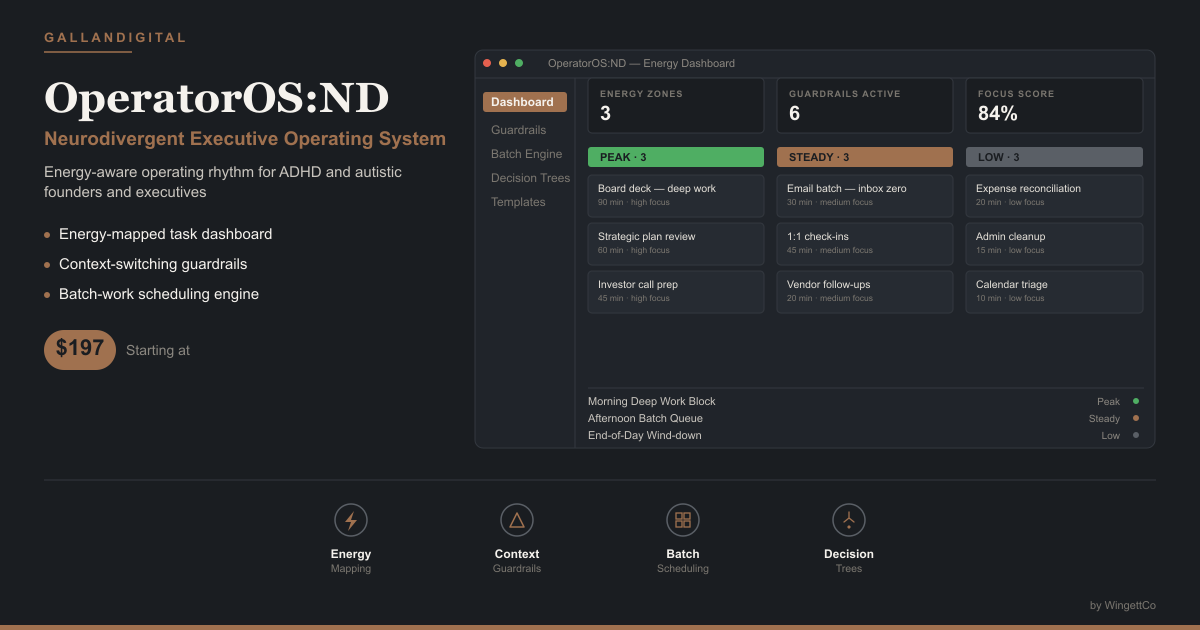
Task: Open the Admin cleanup task card
Action: pos(1054,243)
